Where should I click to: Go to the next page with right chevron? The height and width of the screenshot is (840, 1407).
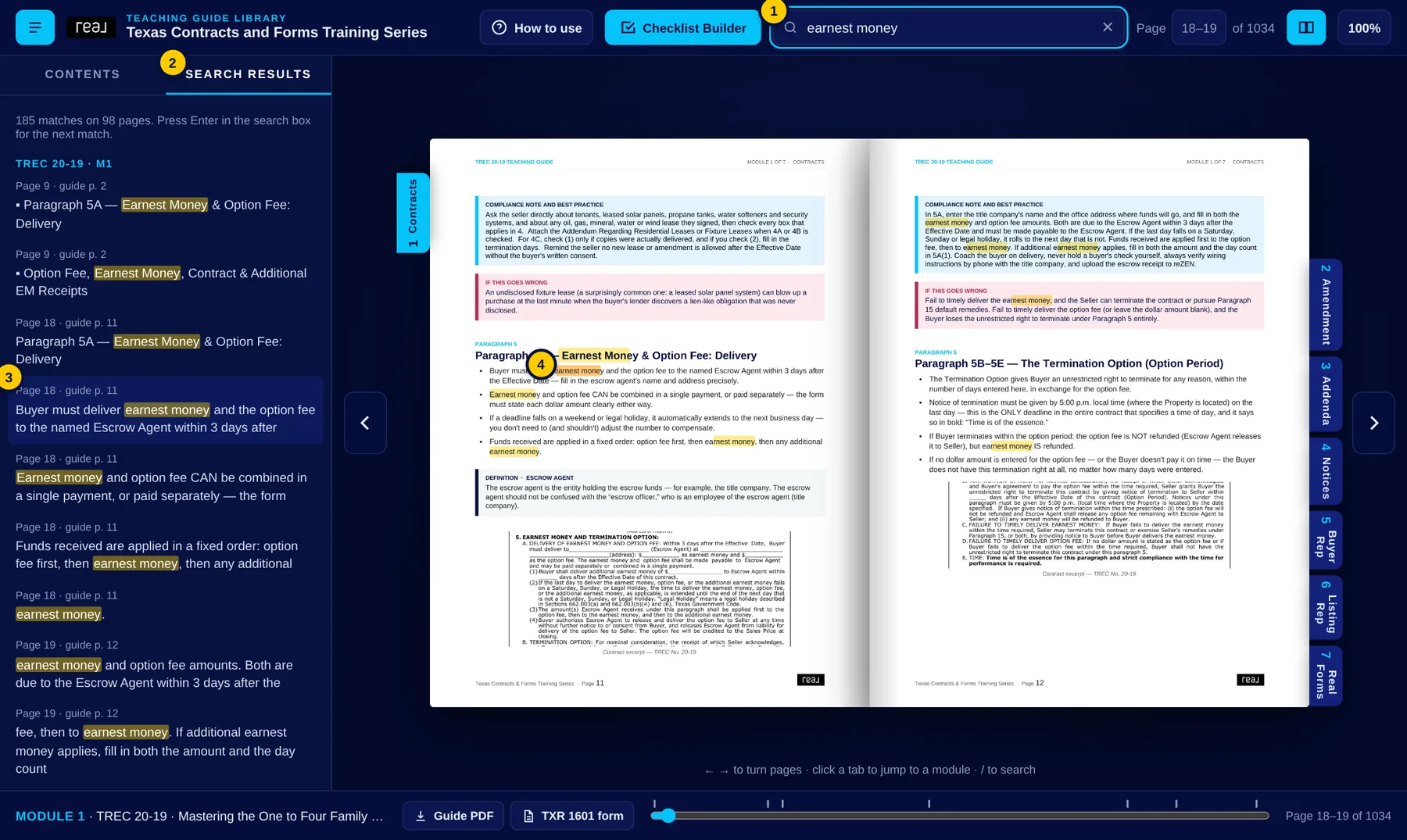1373,423
